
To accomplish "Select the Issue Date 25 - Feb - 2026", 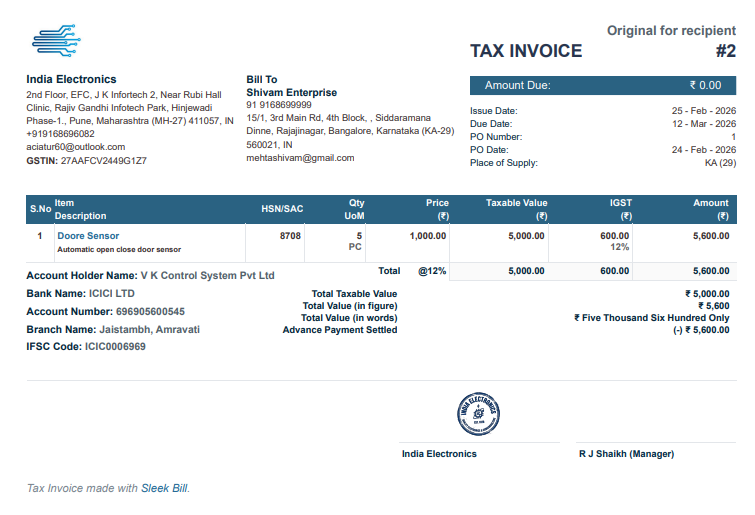I will (703, 111).
